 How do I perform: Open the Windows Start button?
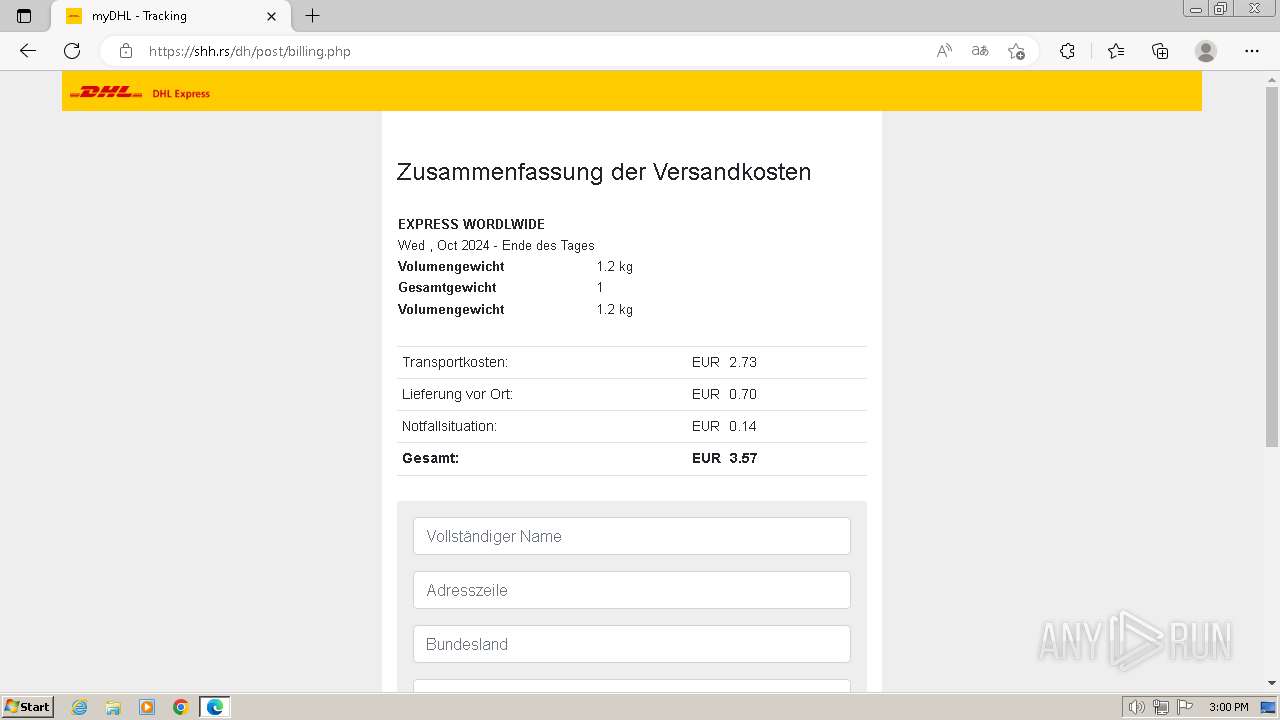coord(27,707)
